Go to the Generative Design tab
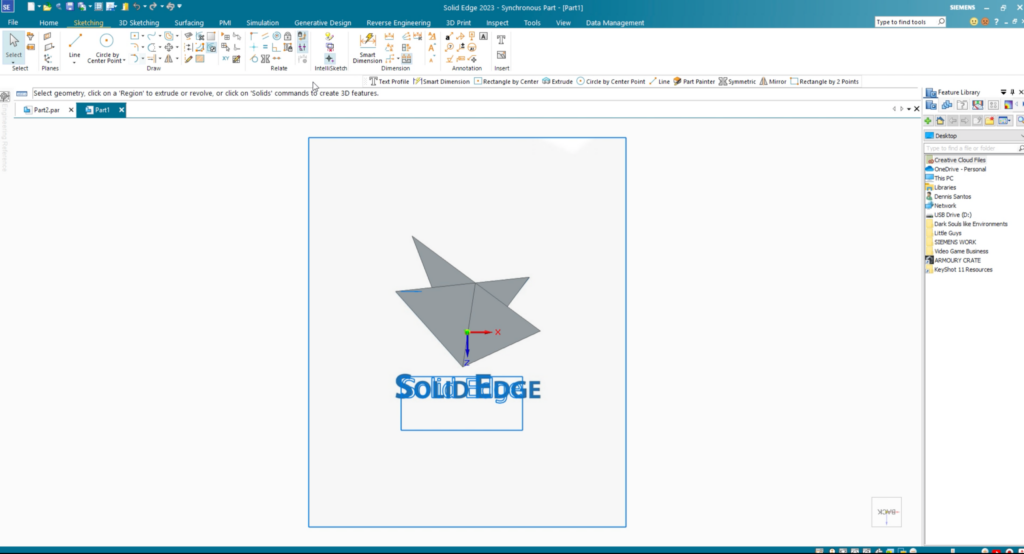 (x=323, y=22)
